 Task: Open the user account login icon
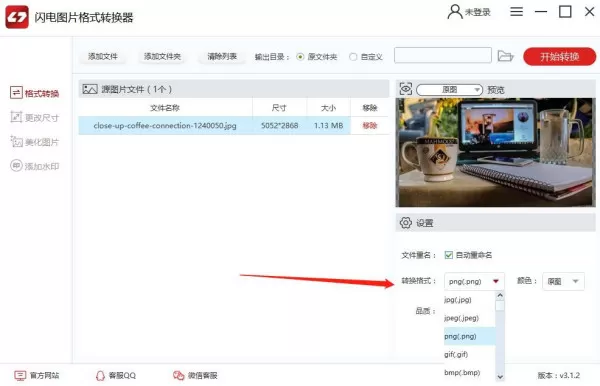[x=455, y=12]
